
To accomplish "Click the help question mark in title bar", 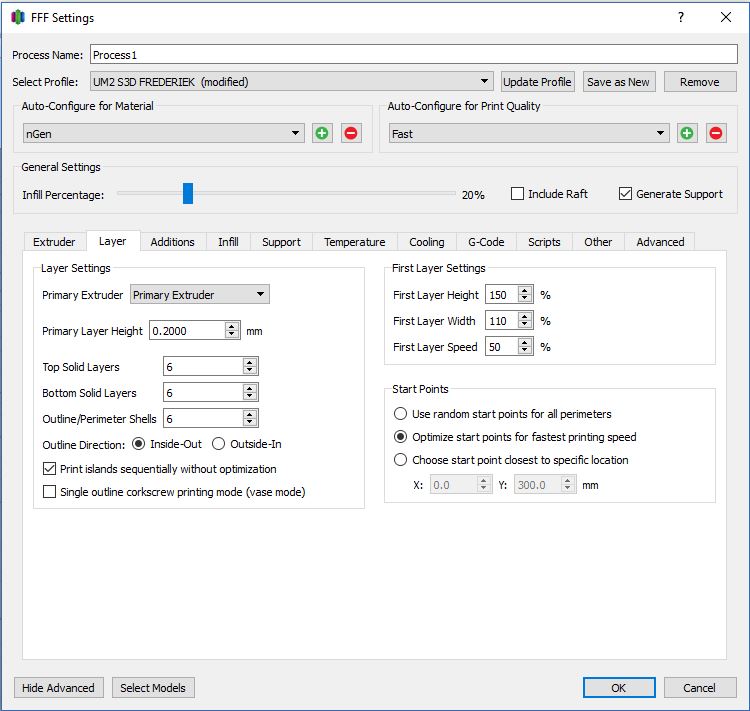I will (x=680, y=17).
